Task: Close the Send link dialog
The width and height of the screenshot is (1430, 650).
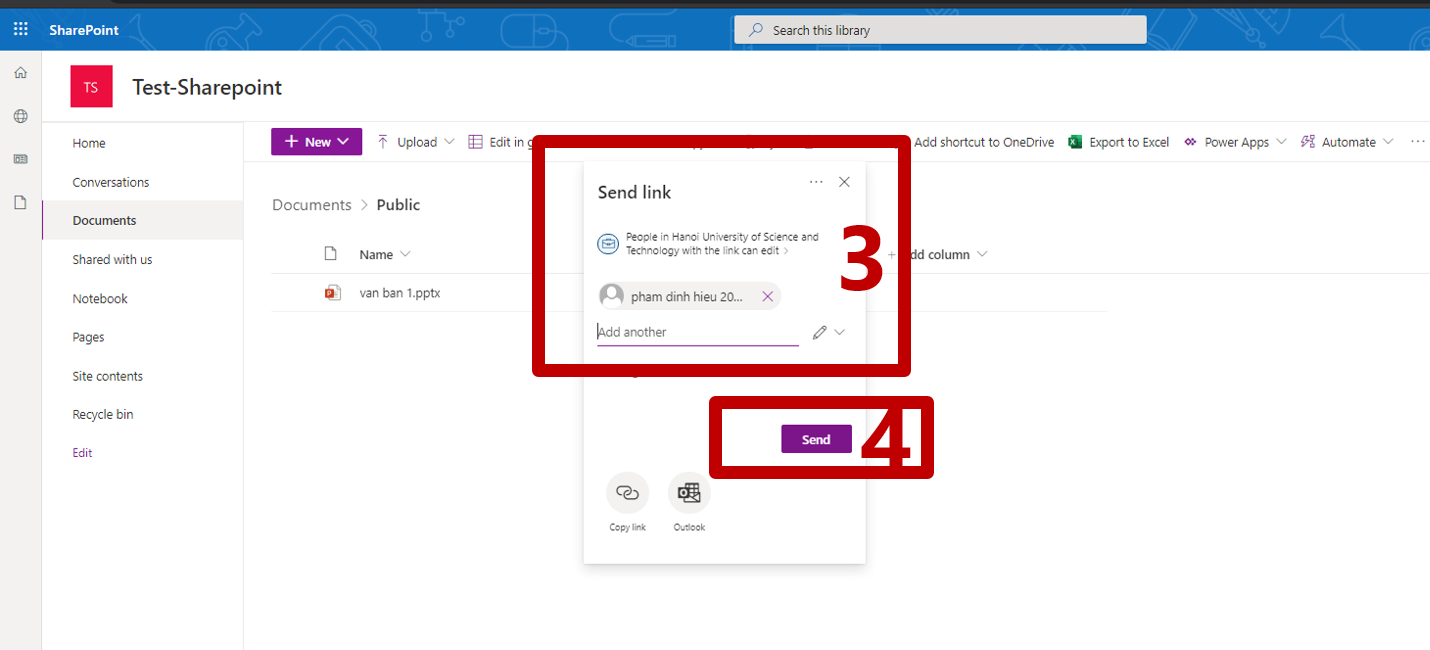Action: [844, 182]
